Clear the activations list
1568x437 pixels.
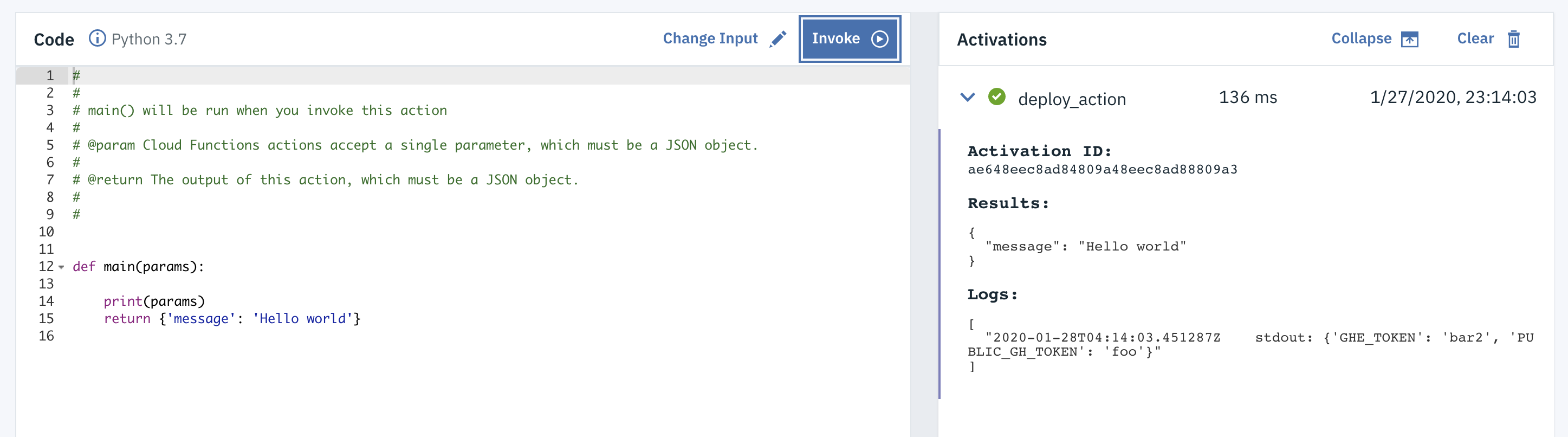(x=1475, y=38)
